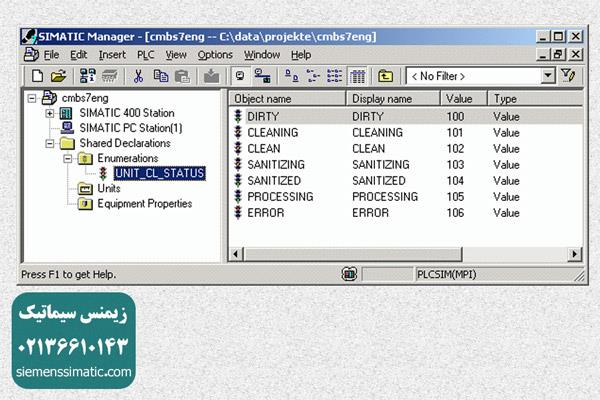This screenshot has height=400, width=600.
Task: Select Equipment Properties in the tree
Action: point(145,204)
